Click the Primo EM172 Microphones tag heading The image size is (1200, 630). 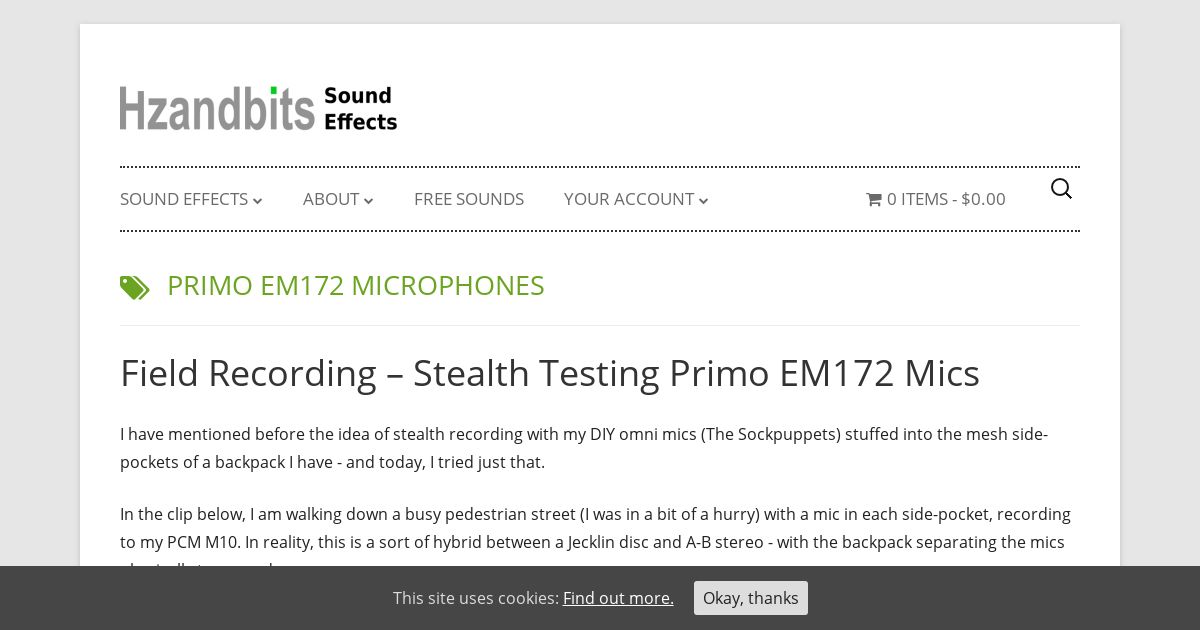(356, 286)
